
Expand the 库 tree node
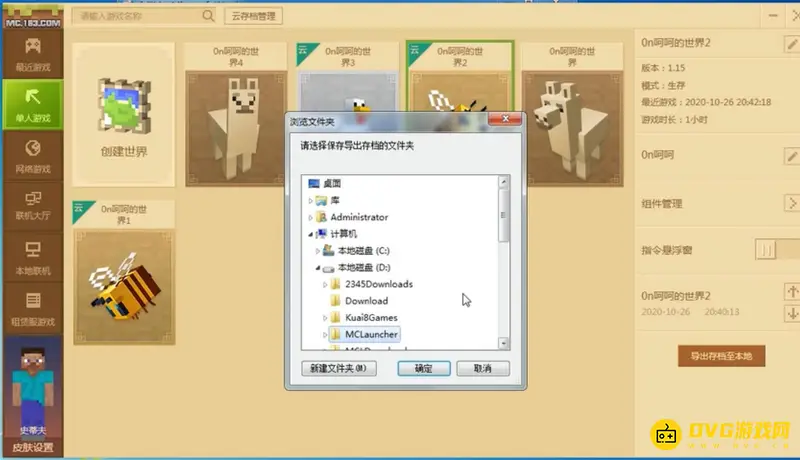coord(311,200)
